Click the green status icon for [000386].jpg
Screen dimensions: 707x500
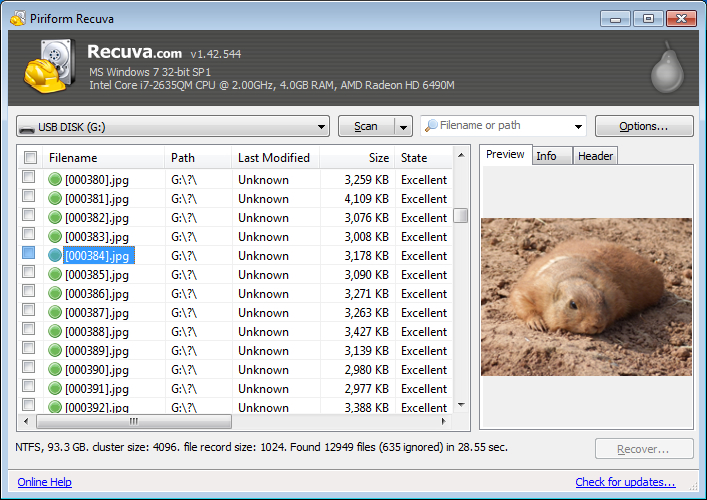click(x=55, y=294)
